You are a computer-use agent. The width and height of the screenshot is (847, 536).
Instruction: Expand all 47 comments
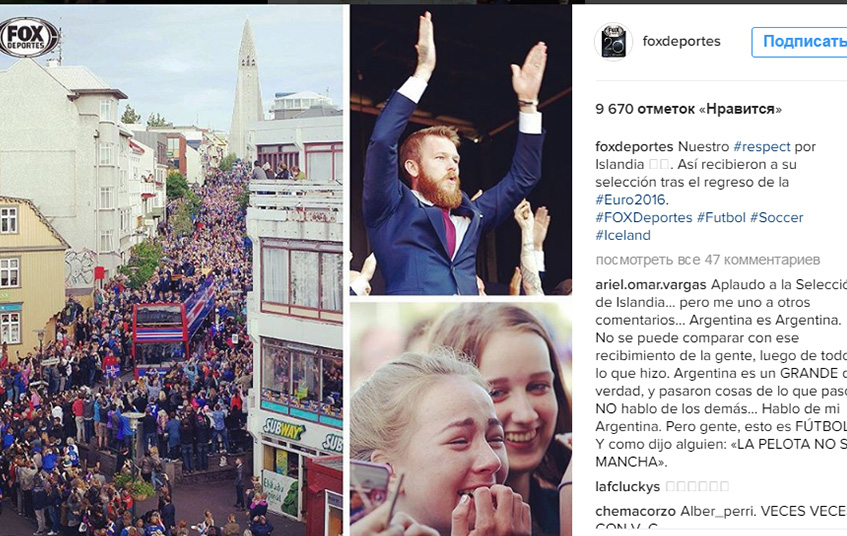[708, 260]
